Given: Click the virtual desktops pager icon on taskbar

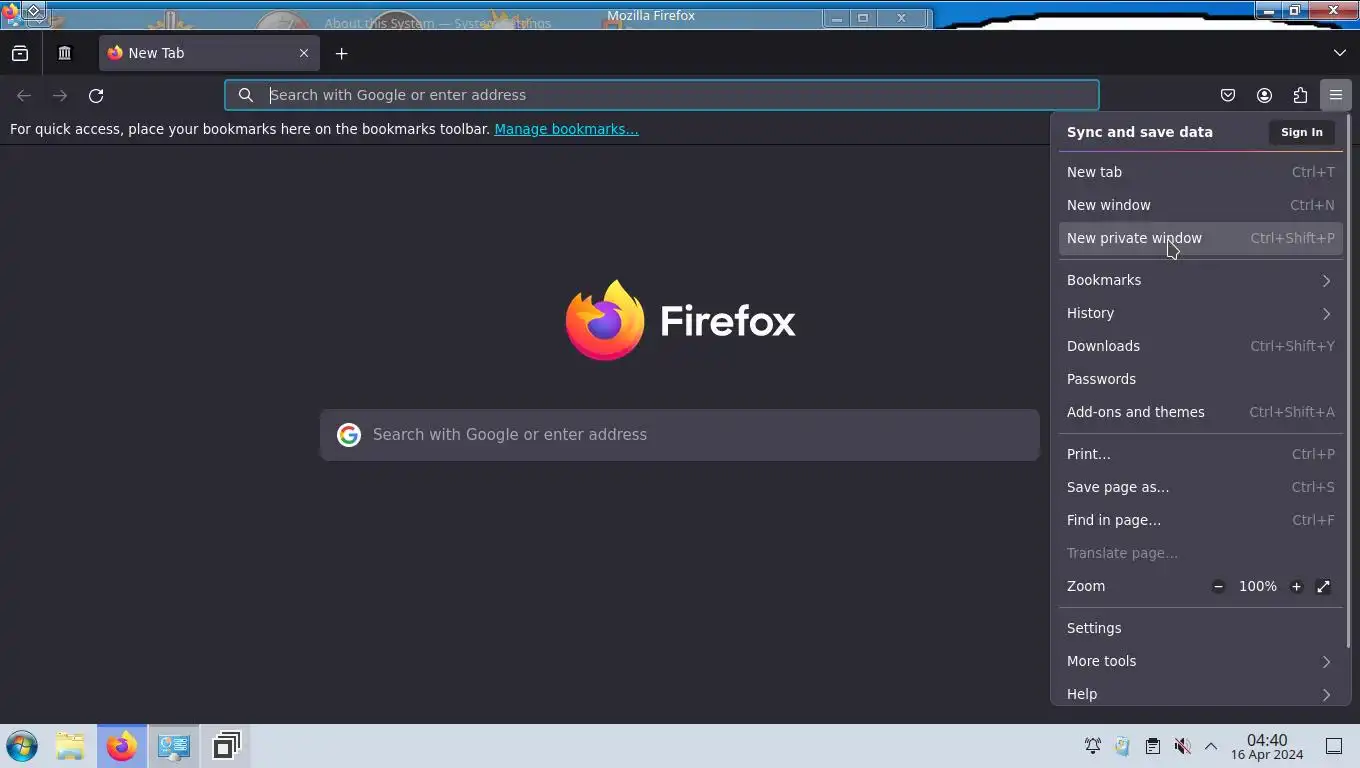Looking at the screenshot, I should click(x=226, y=746).
